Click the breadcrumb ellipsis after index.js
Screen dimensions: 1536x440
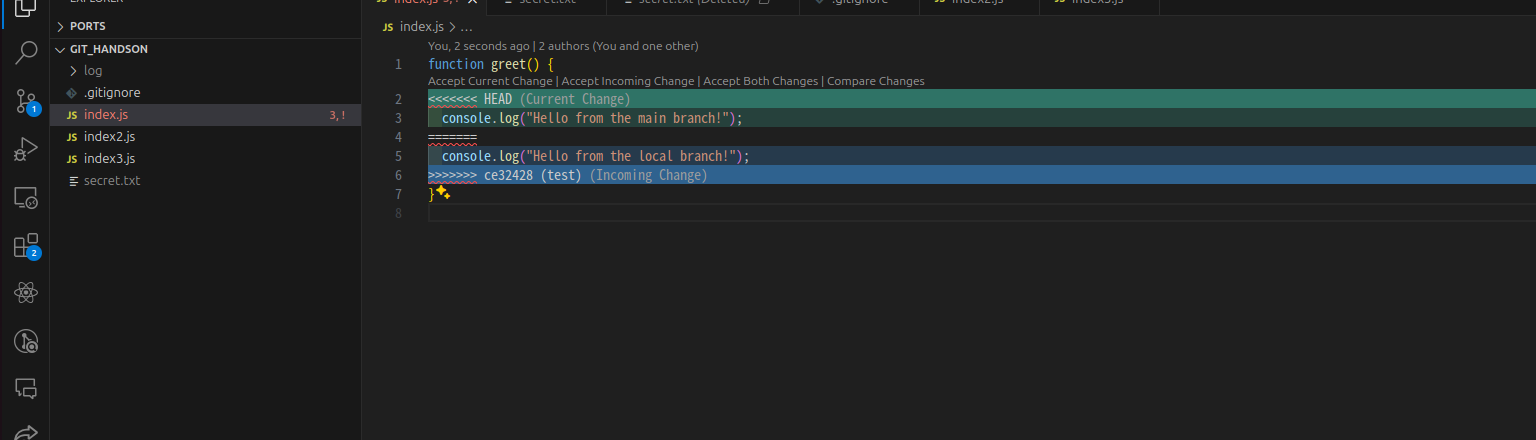(465, 26)
